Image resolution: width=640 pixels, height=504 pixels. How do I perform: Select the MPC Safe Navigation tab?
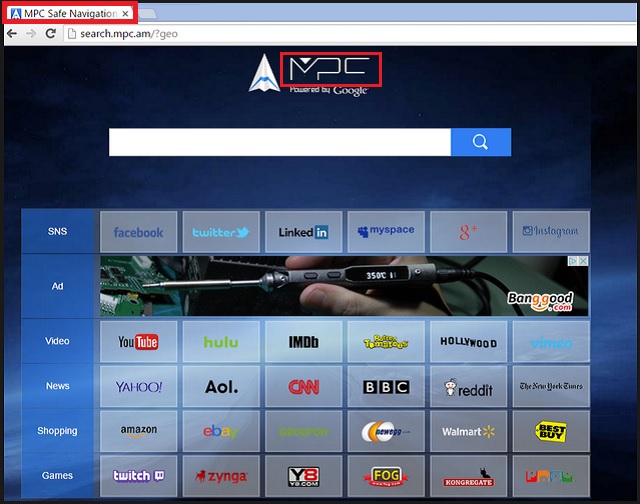click(69, 13)
